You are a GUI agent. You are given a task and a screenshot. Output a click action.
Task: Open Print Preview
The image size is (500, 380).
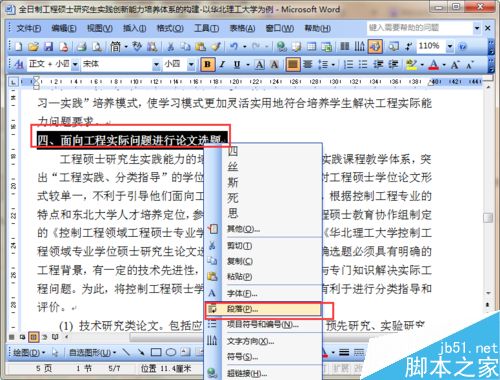(x=97, y=47)
